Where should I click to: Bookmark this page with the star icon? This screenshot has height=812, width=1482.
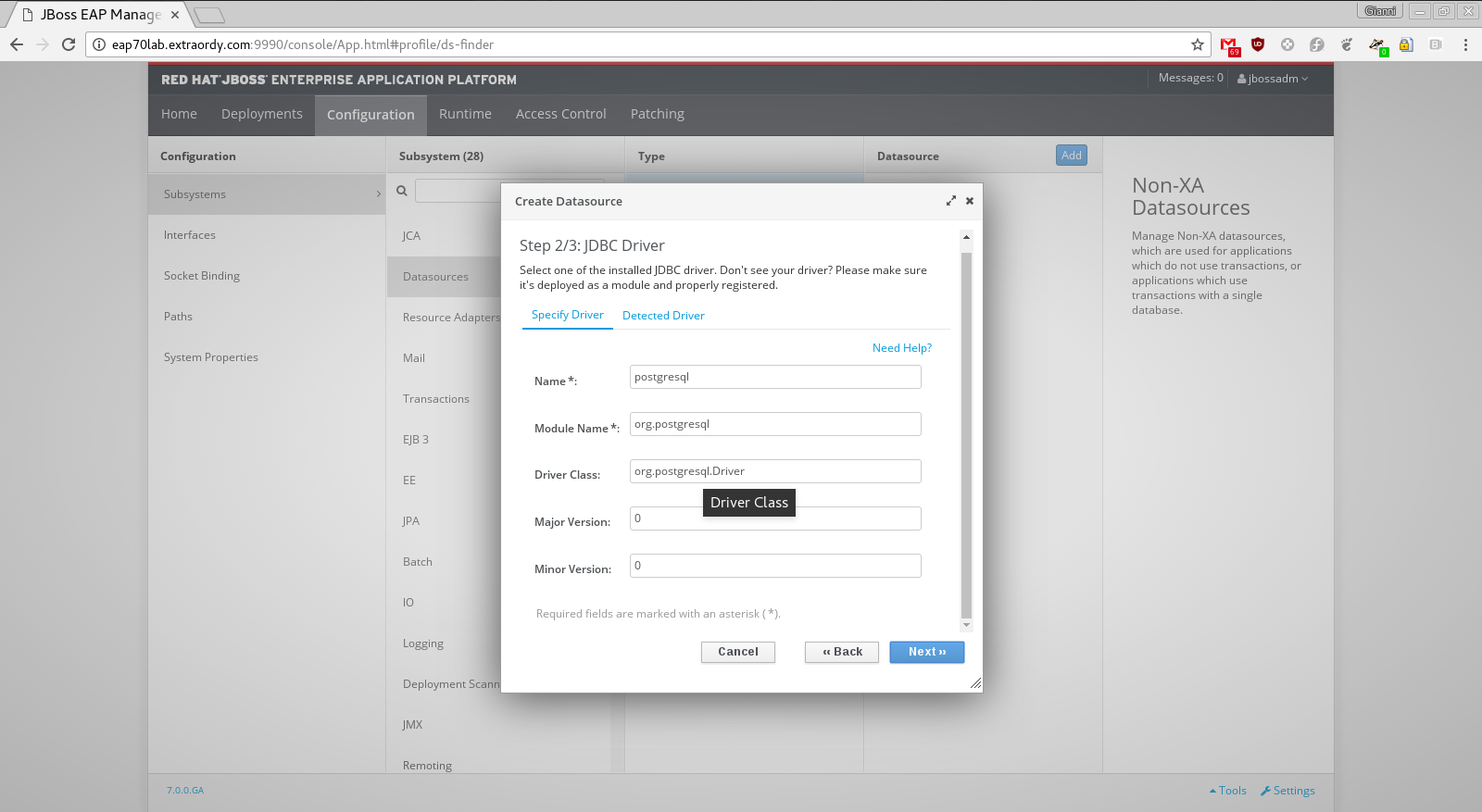click(1198, 44)
